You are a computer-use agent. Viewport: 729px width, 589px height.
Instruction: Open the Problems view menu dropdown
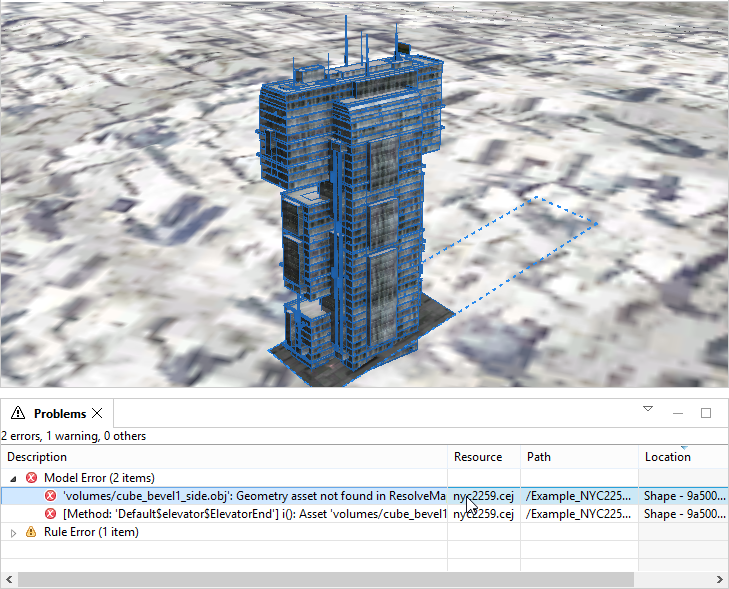tap(647, 409)
